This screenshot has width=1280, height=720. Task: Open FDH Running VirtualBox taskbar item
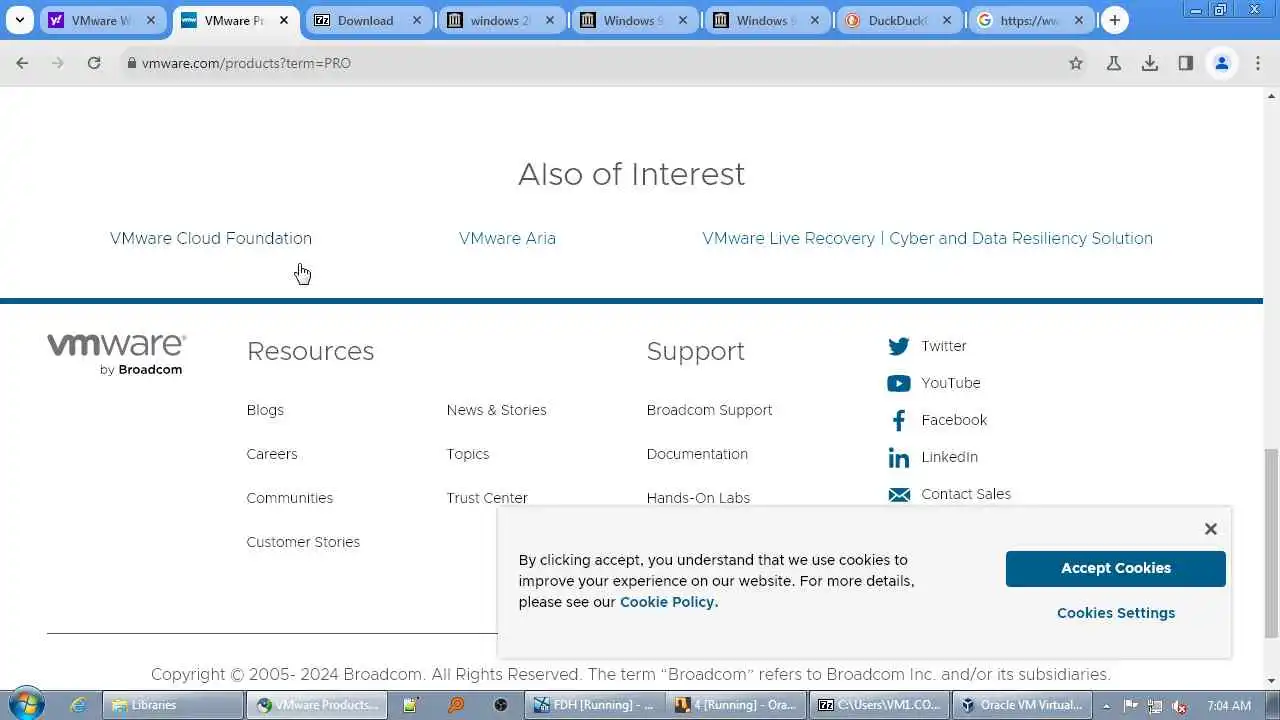coord(594,705)
